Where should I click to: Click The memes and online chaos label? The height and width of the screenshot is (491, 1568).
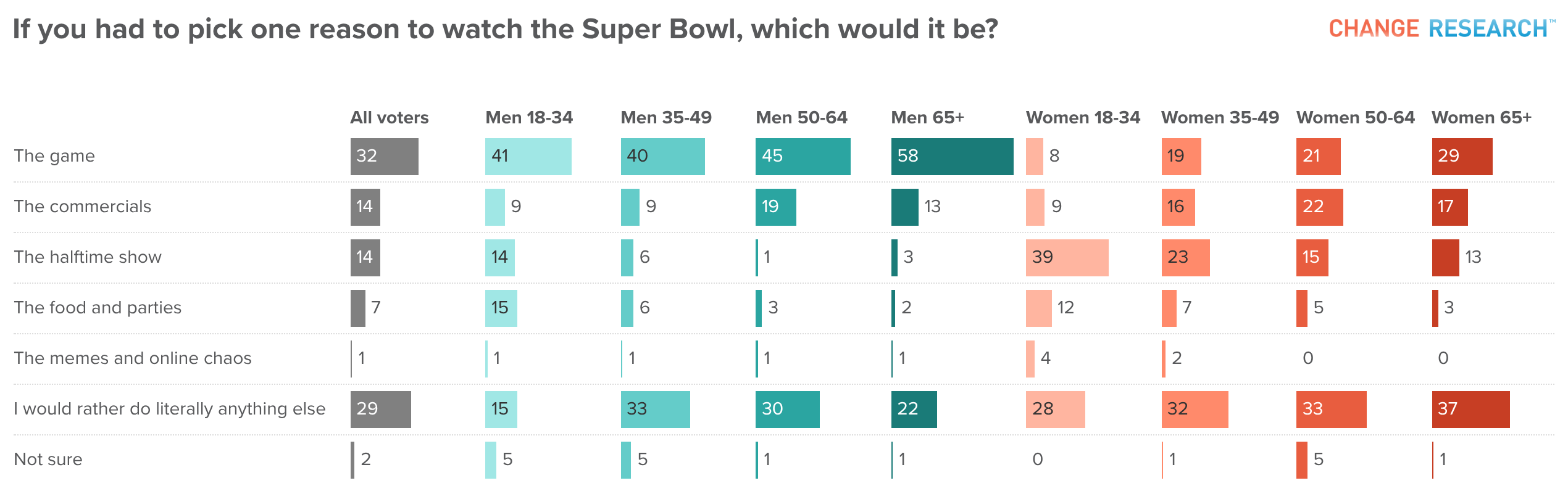pyautogui.click(x=133, y=358)
